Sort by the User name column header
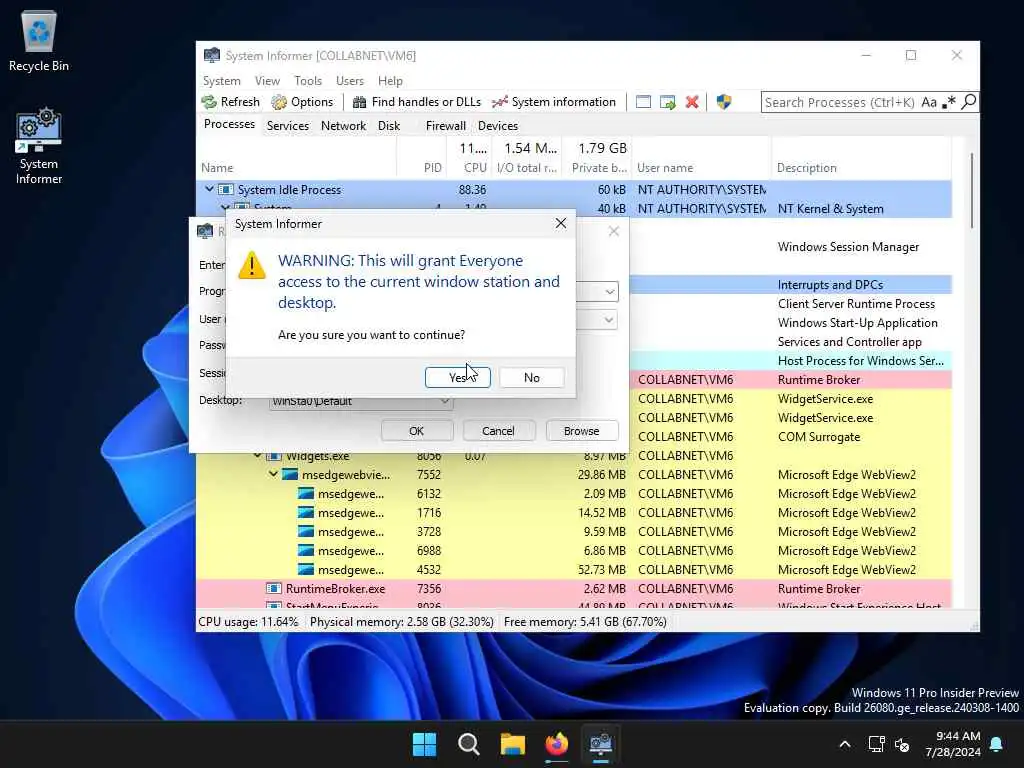Screen dimensions: 1024x768 coord(701,168)
